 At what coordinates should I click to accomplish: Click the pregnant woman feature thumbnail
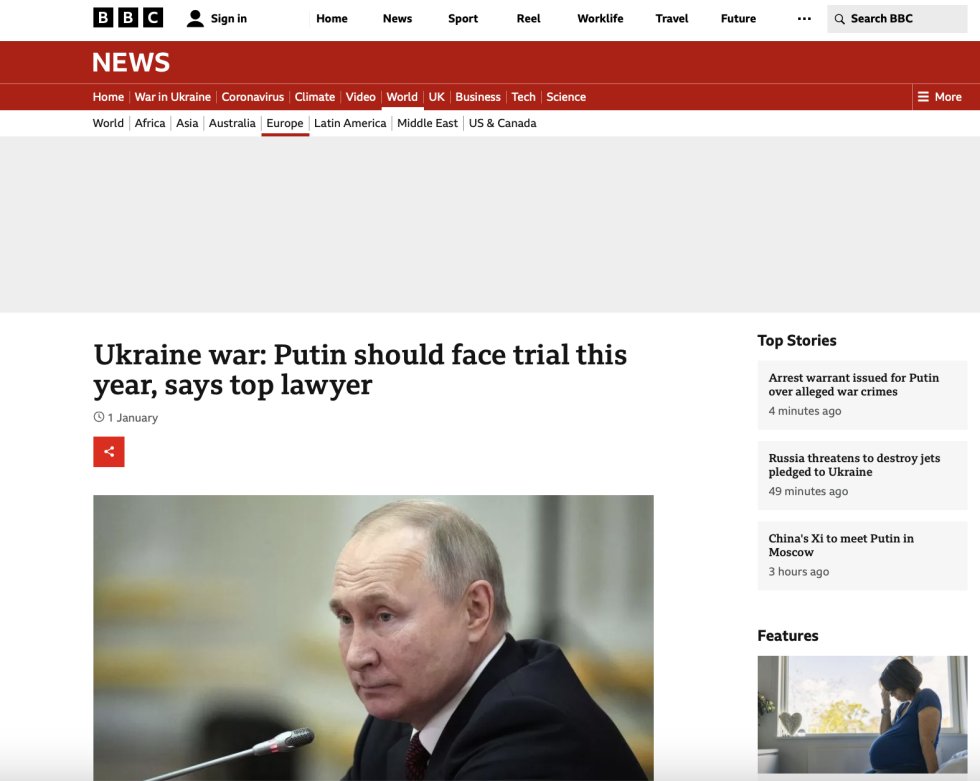862,715
